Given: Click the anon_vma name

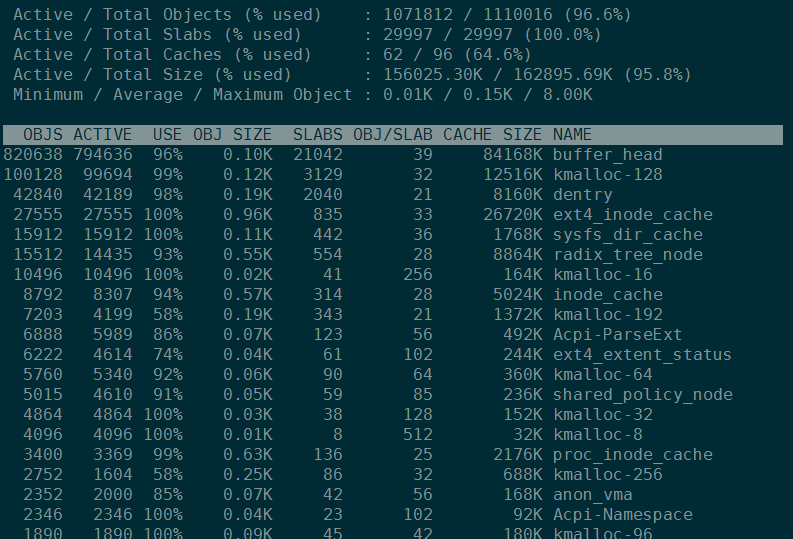Looking at the screenshot, I should (x=593, y=494).
